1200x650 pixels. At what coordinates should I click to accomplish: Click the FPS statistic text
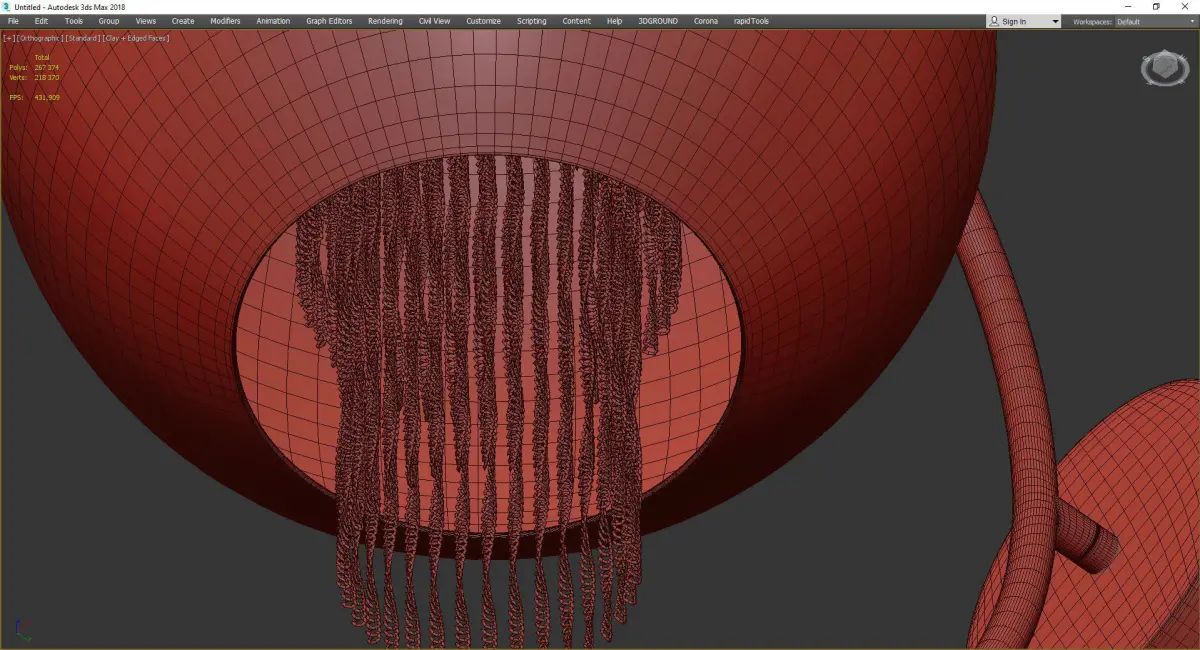35,97
